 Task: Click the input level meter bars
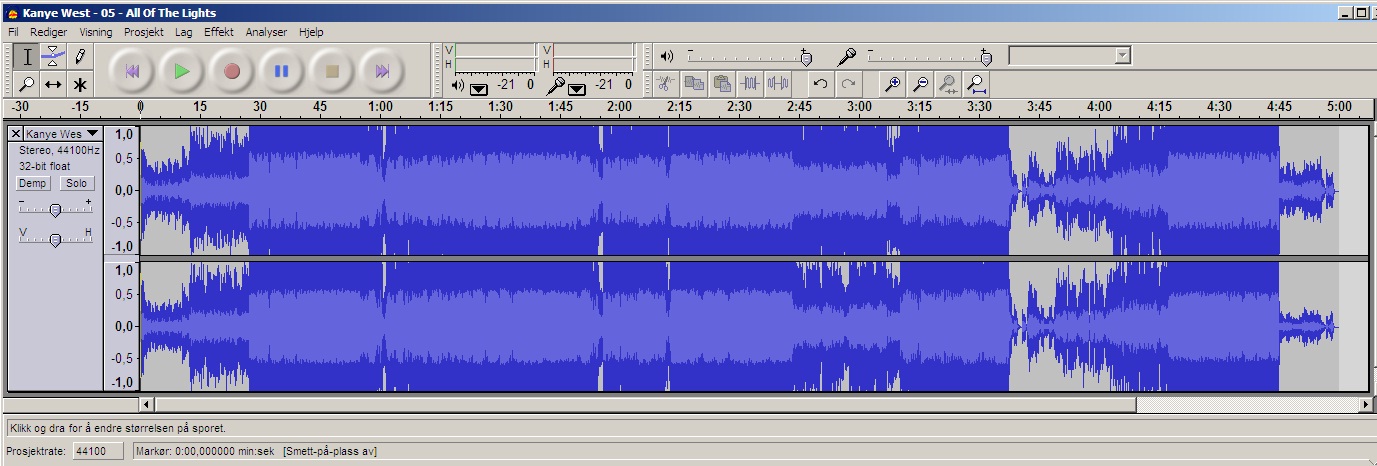coord(594,57)
